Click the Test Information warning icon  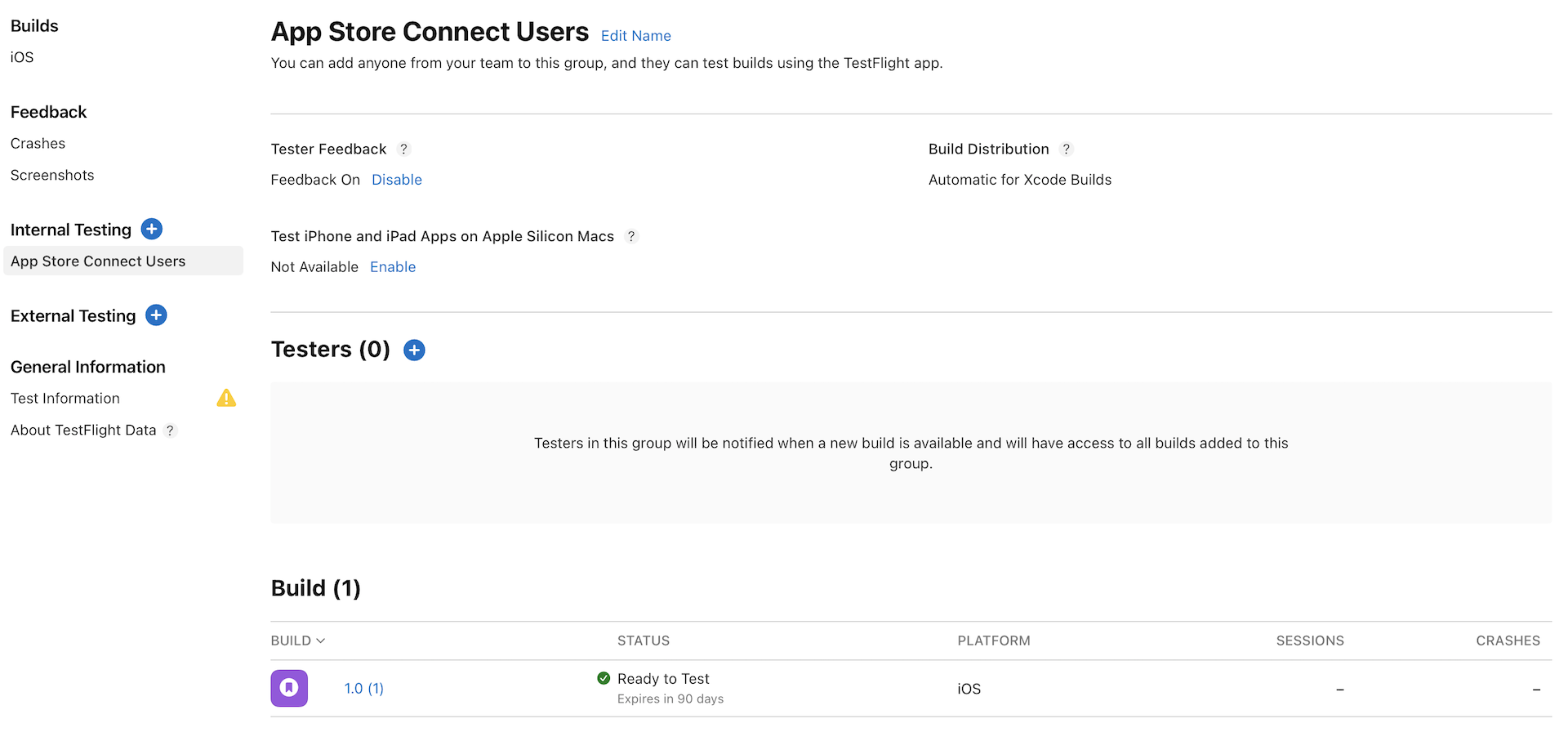226,398
